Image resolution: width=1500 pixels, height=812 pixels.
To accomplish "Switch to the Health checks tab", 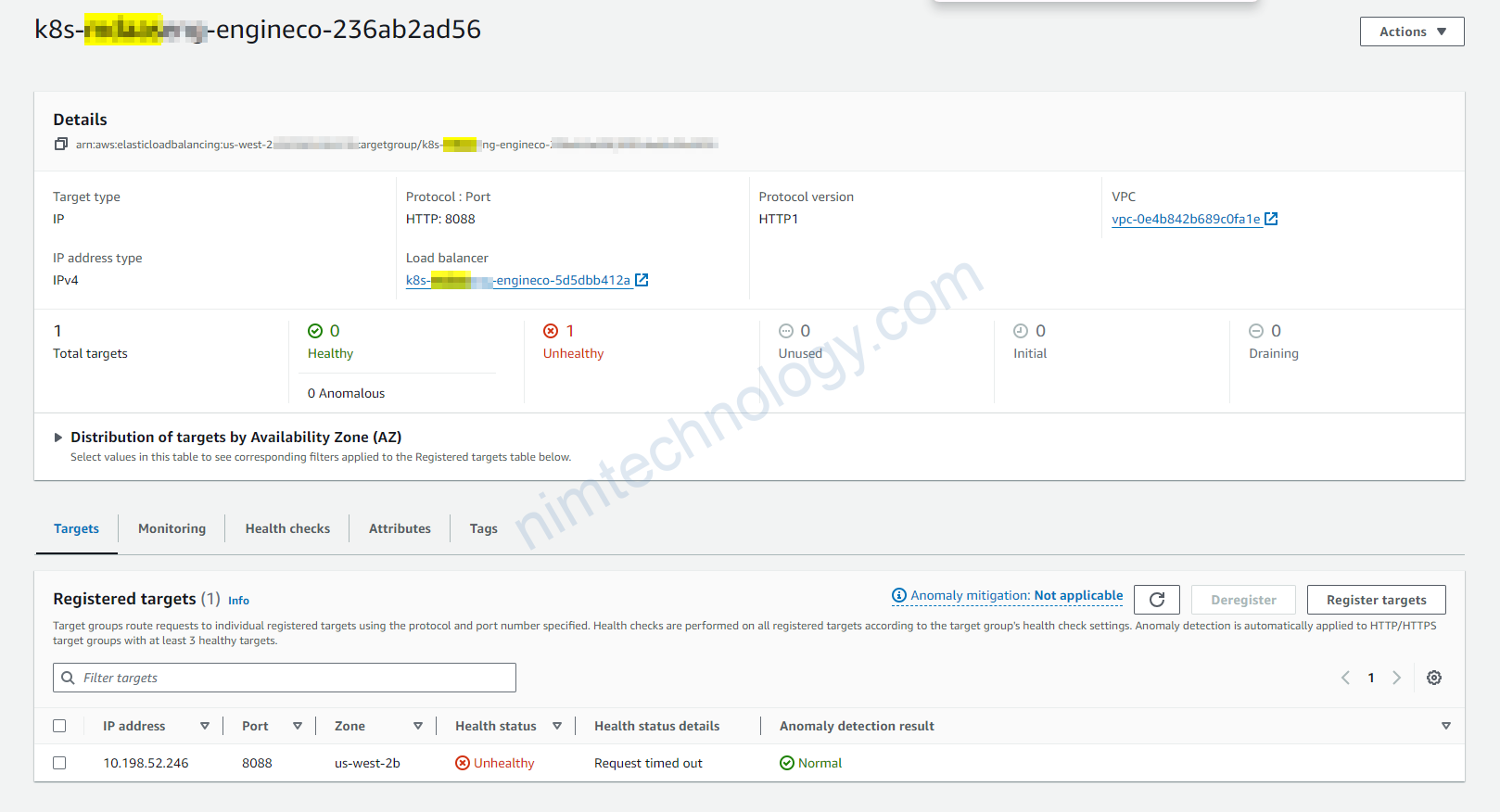I will [x=287, y=528].
